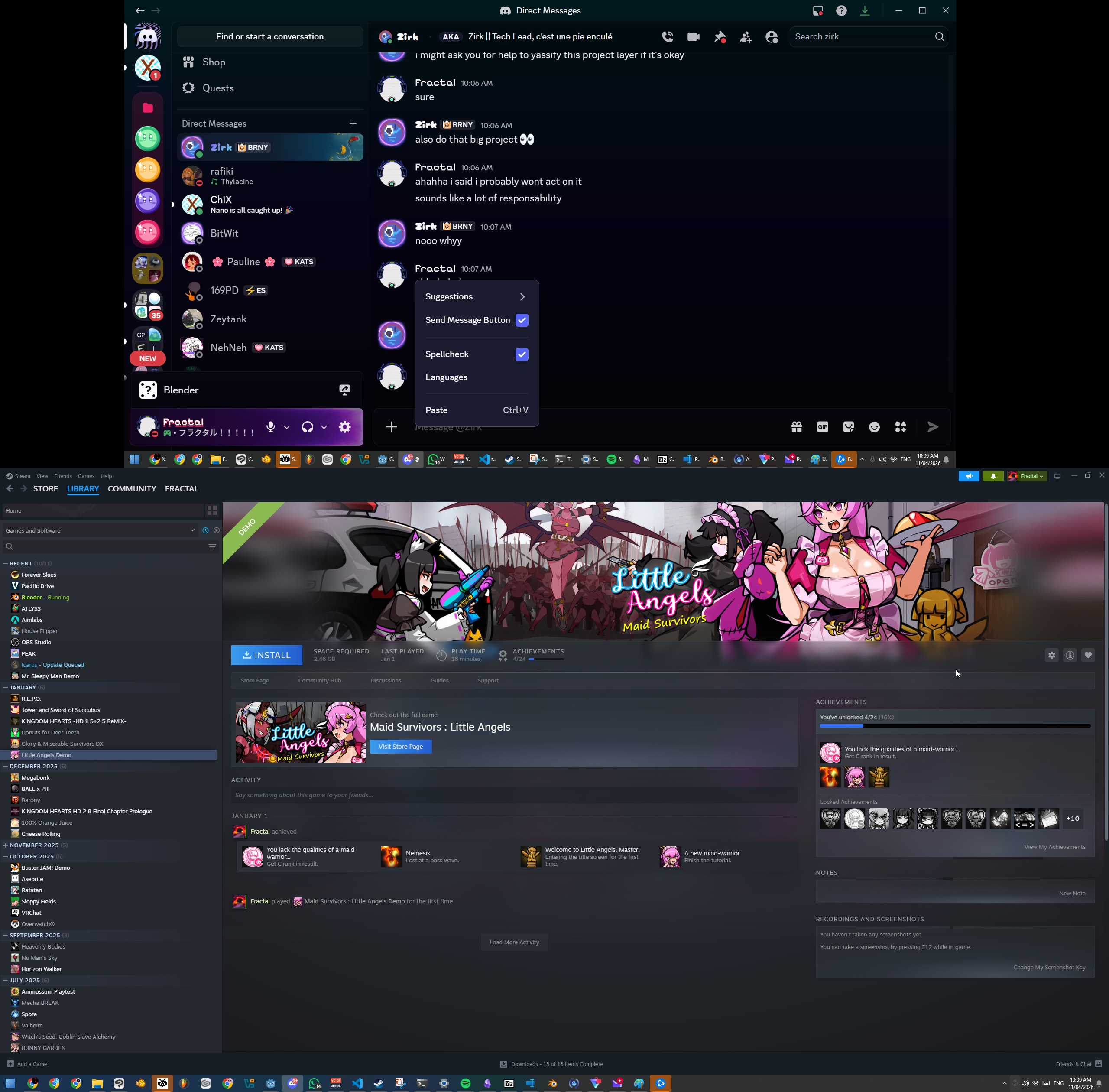Disable the Spellcheck checkbox
Viewport: 1109px width, 1092px height.
coord(521,354)
